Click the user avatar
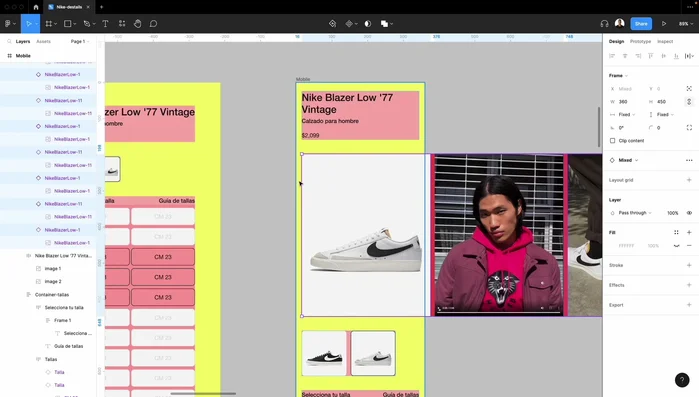Image resolution: width=699 pixels, height=397 pixels. (620, 23)
